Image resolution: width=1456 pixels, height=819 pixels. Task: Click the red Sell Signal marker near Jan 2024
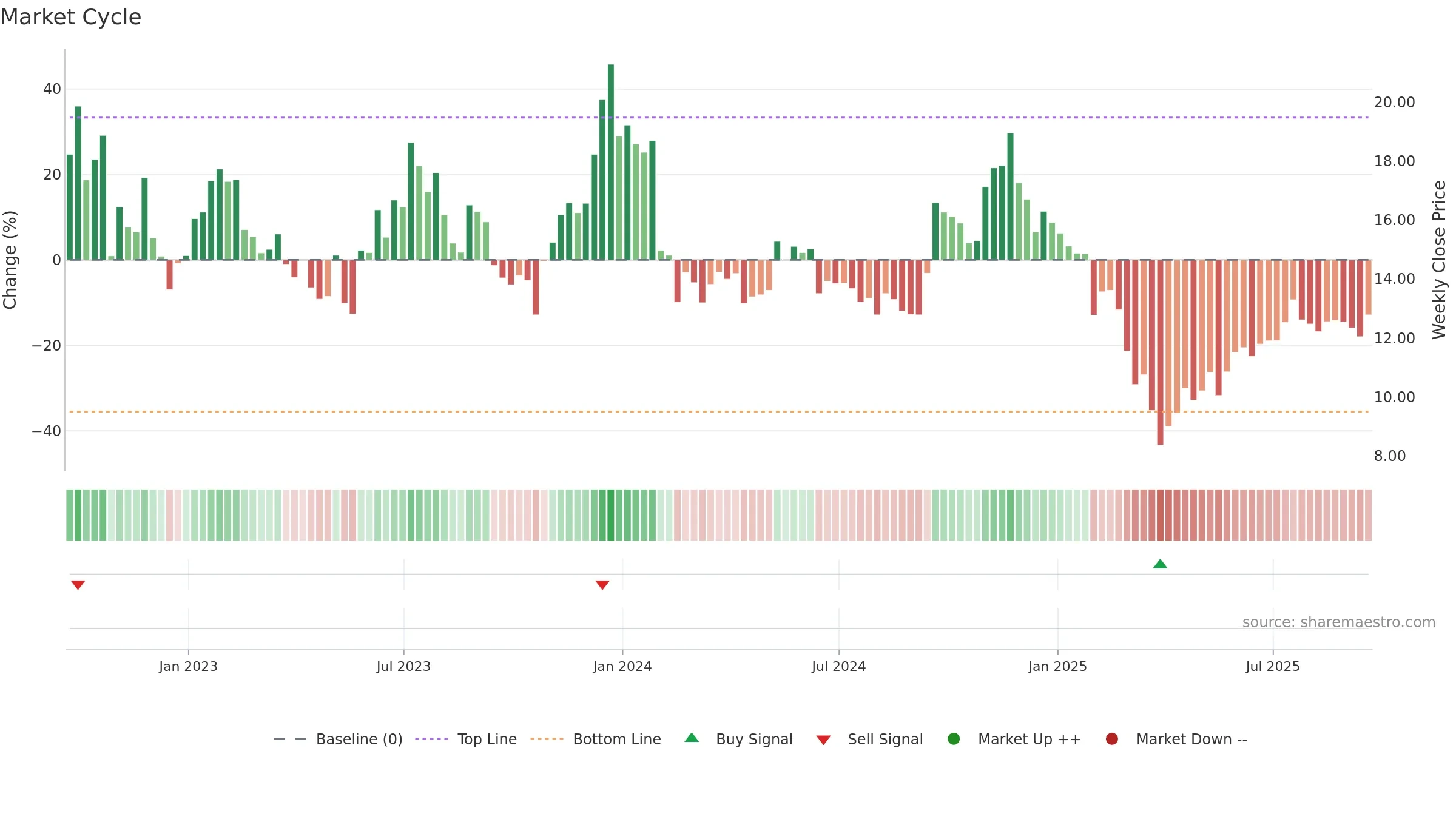[602, 585]
